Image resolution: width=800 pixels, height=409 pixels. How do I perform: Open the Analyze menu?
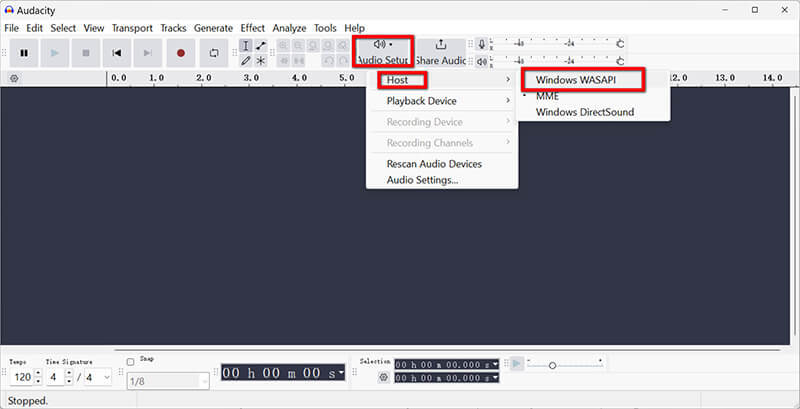(289, 28)
